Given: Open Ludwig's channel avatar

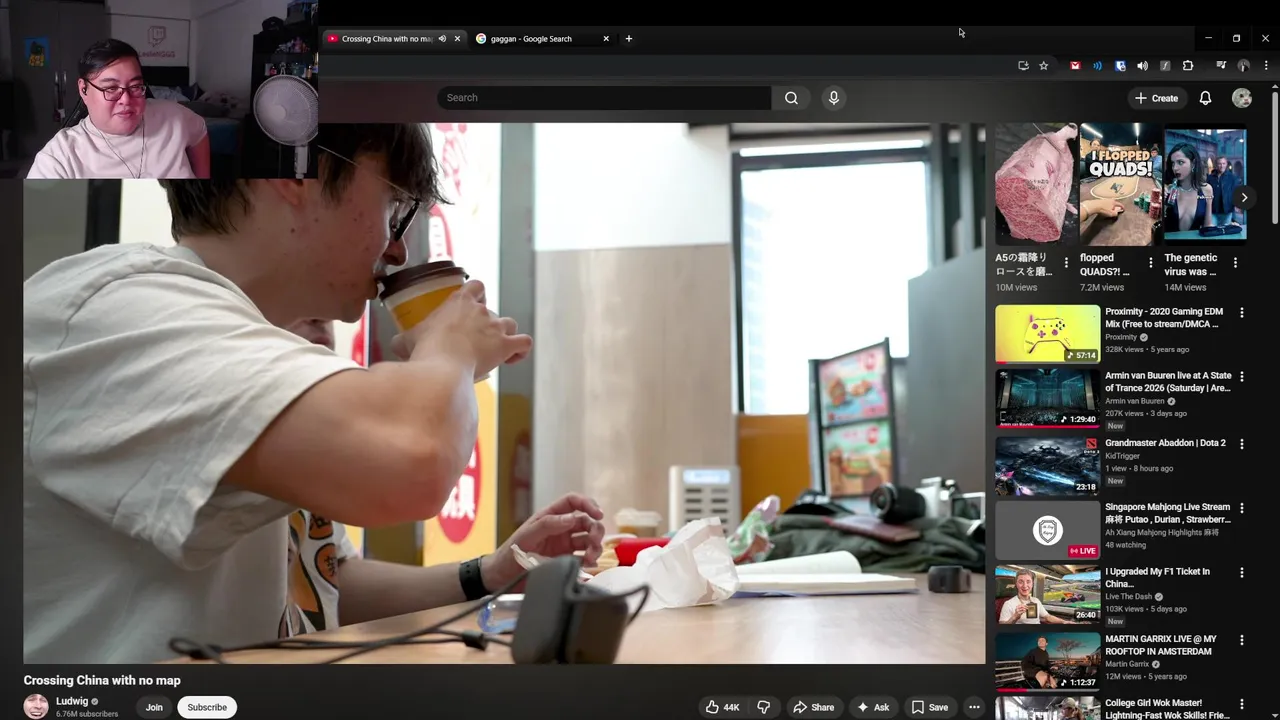Looking at the screenshot, I should [36, 706].
